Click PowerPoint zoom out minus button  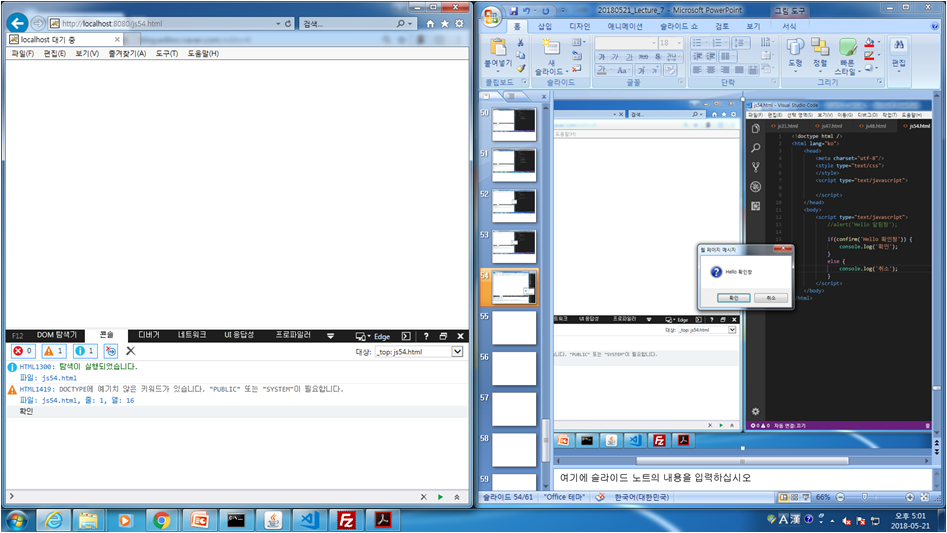click(840, 497)
